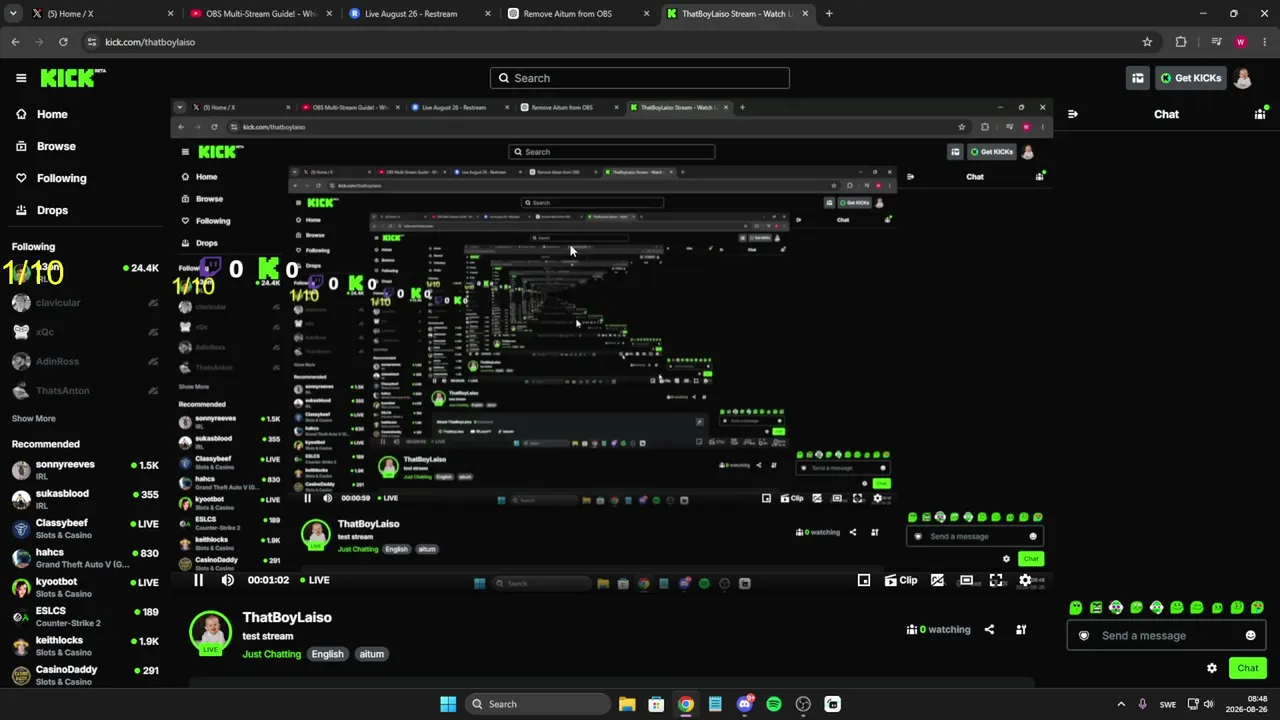
Task: Open clavicular in Following list
Action: coord(85,303)
